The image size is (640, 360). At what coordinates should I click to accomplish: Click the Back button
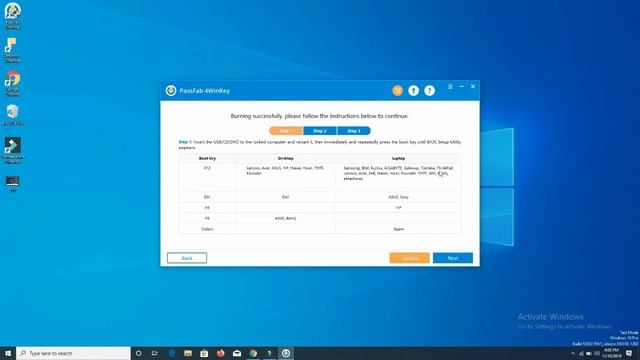click(x=187, y=258)
